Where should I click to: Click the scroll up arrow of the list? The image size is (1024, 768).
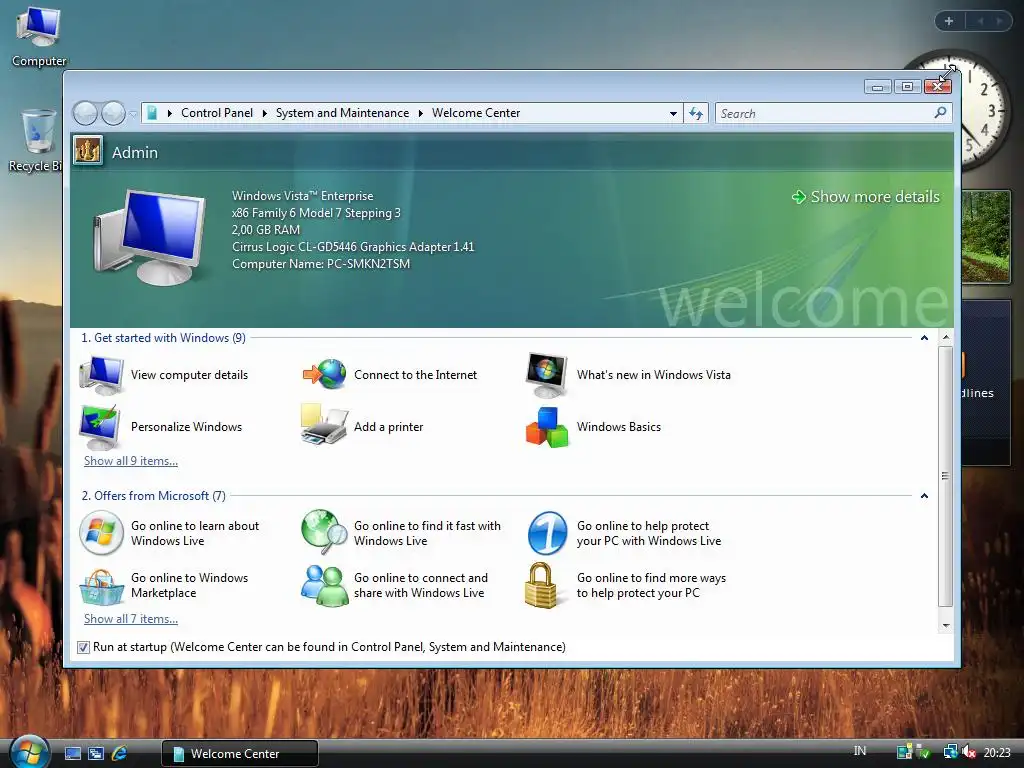click(x=946, y=338)
